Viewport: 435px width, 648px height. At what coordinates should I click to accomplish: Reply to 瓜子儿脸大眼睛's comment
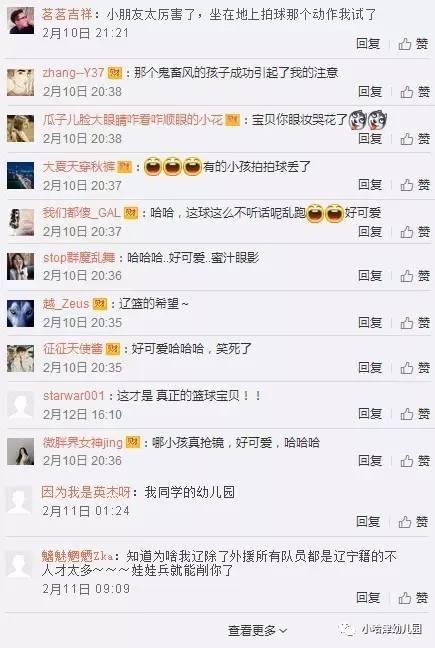(370, 138)
